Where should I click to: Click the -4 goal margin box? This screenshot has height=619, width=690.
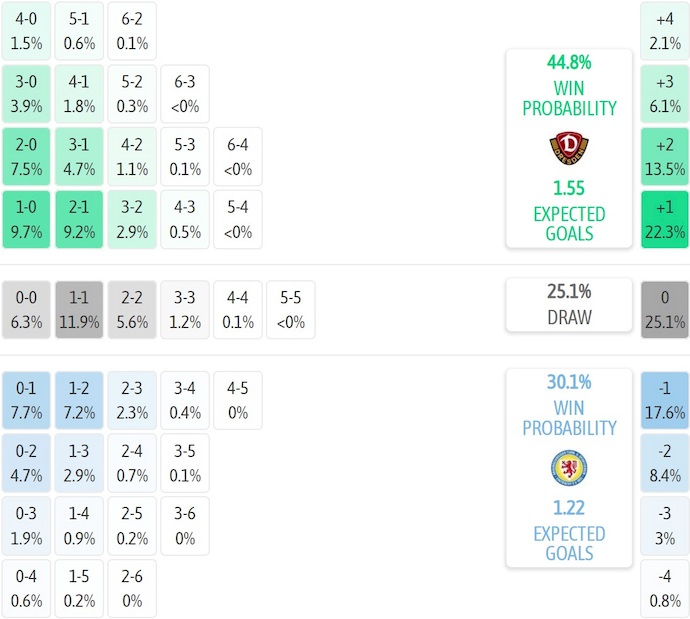(x=664, y=589)
